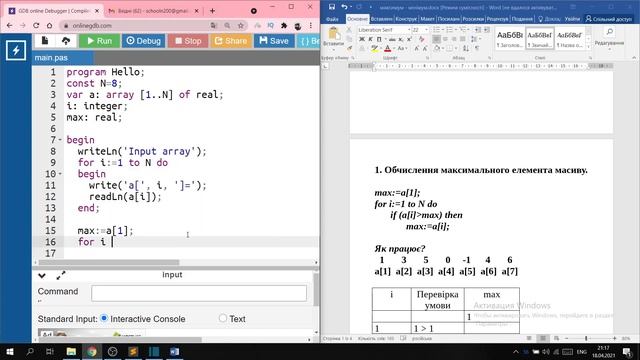Switch Word to Read Mode view
640x360 pixels.
click(x=529, y=338)
